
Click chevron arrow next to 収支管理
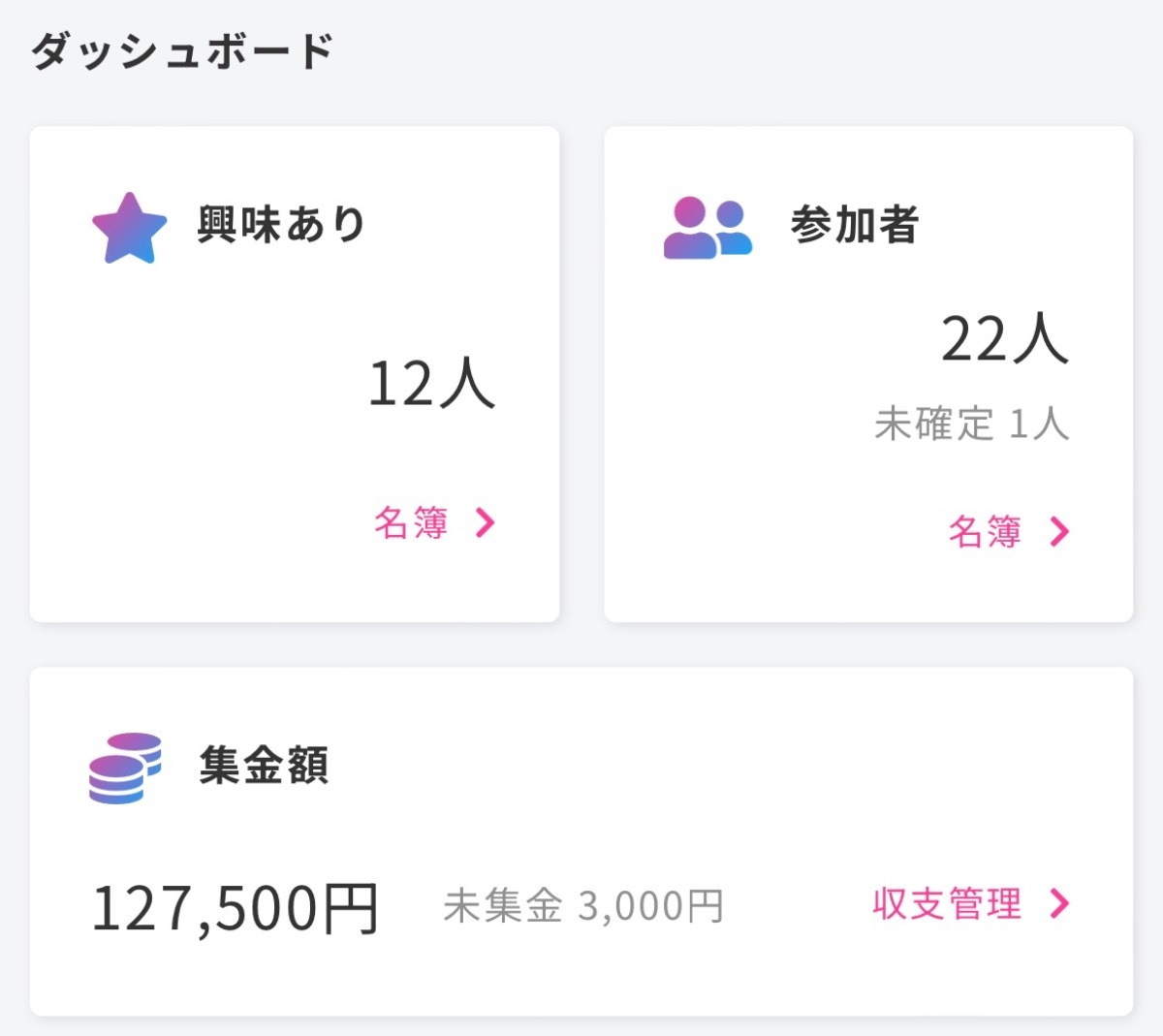coord(1059,904)
